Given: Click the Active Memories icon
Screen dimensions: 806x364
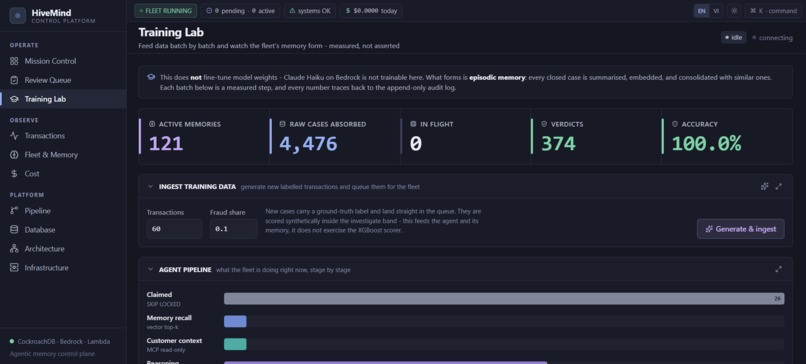Looking at the screenshot, I should tap(152, 124).
